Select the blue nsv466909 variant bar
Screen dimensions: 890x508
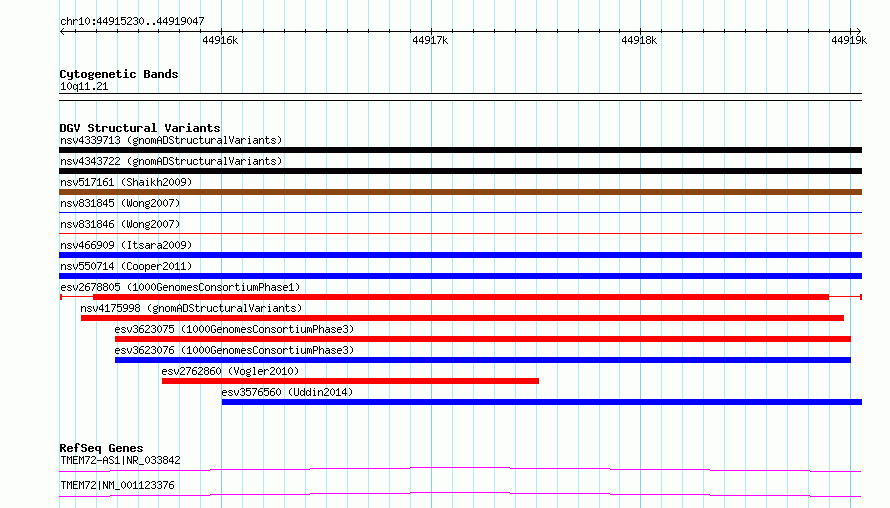coord(460,255)
